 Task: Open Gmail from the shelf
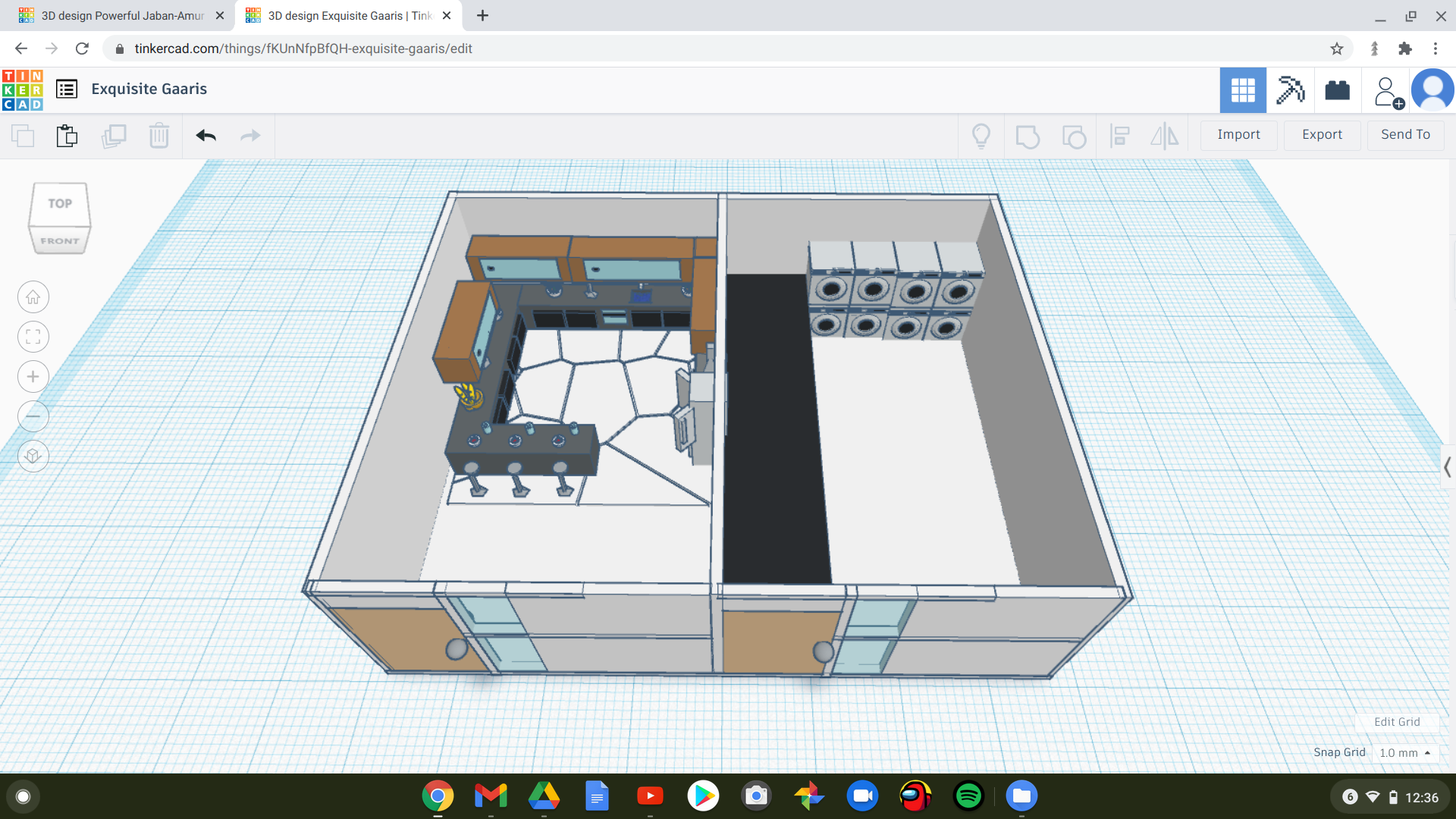491,795
